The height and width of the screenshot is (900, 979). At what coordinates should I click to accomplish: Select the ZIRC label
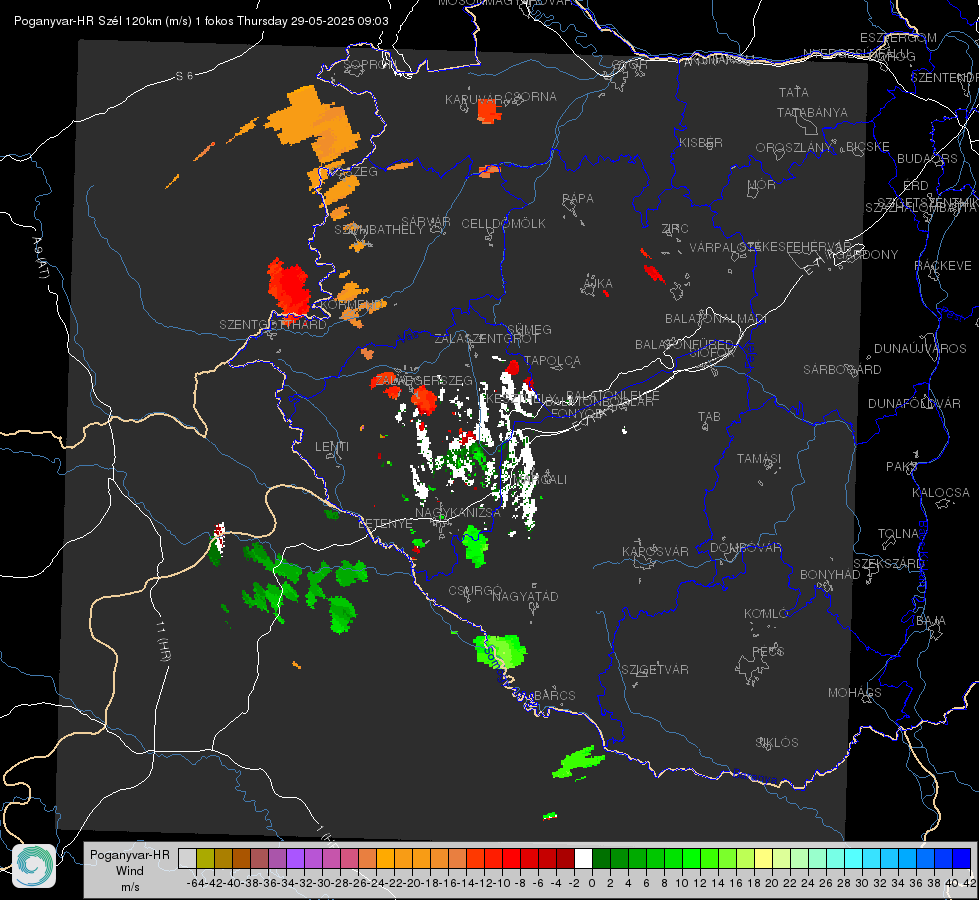675,228
